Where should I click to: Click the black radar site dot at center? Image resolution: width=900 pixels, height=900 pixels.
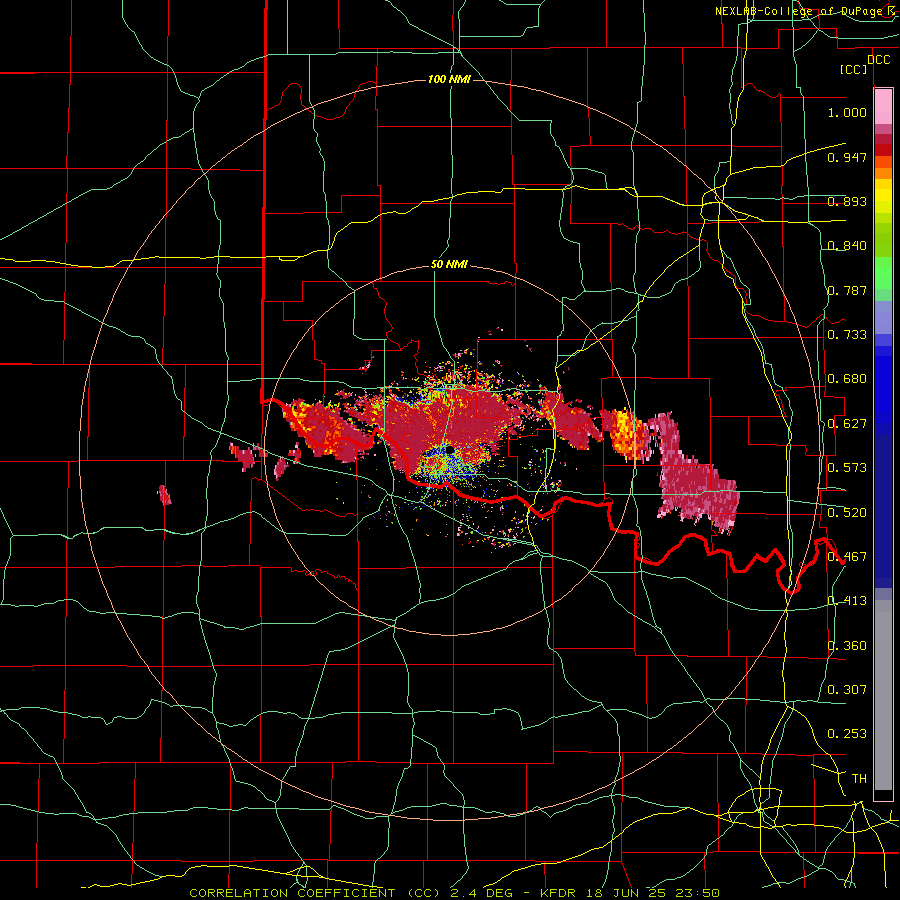(451, 449)
